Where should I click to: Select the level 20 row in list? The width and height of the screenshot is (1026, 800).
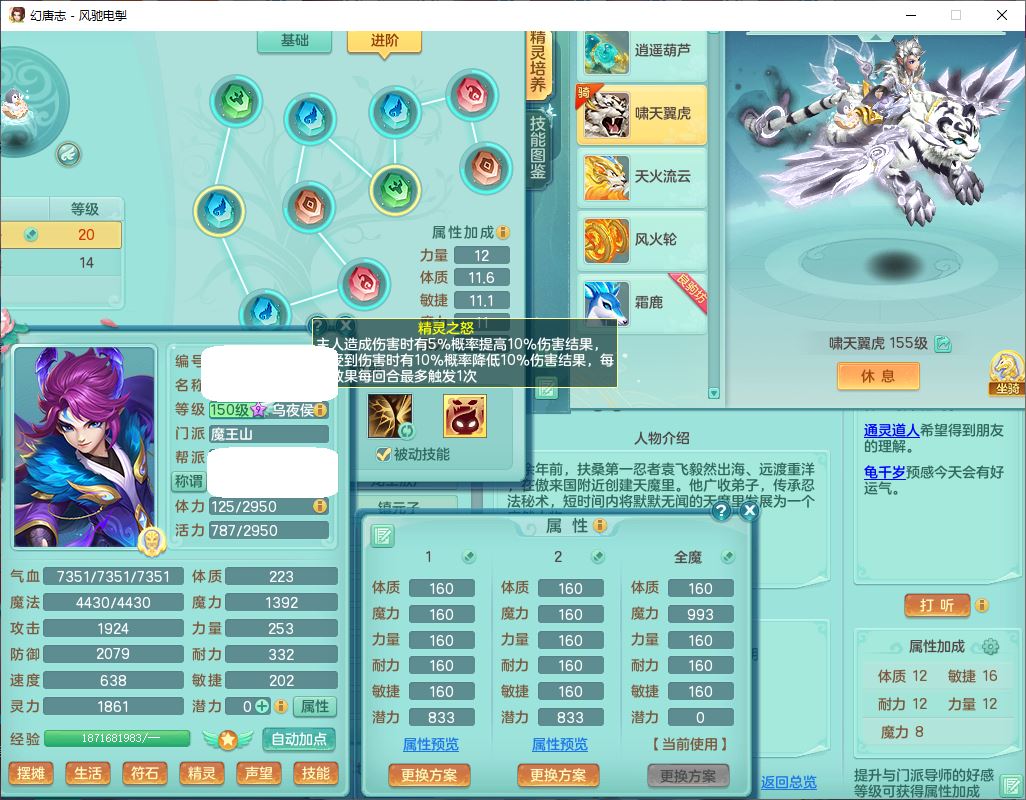61,235
